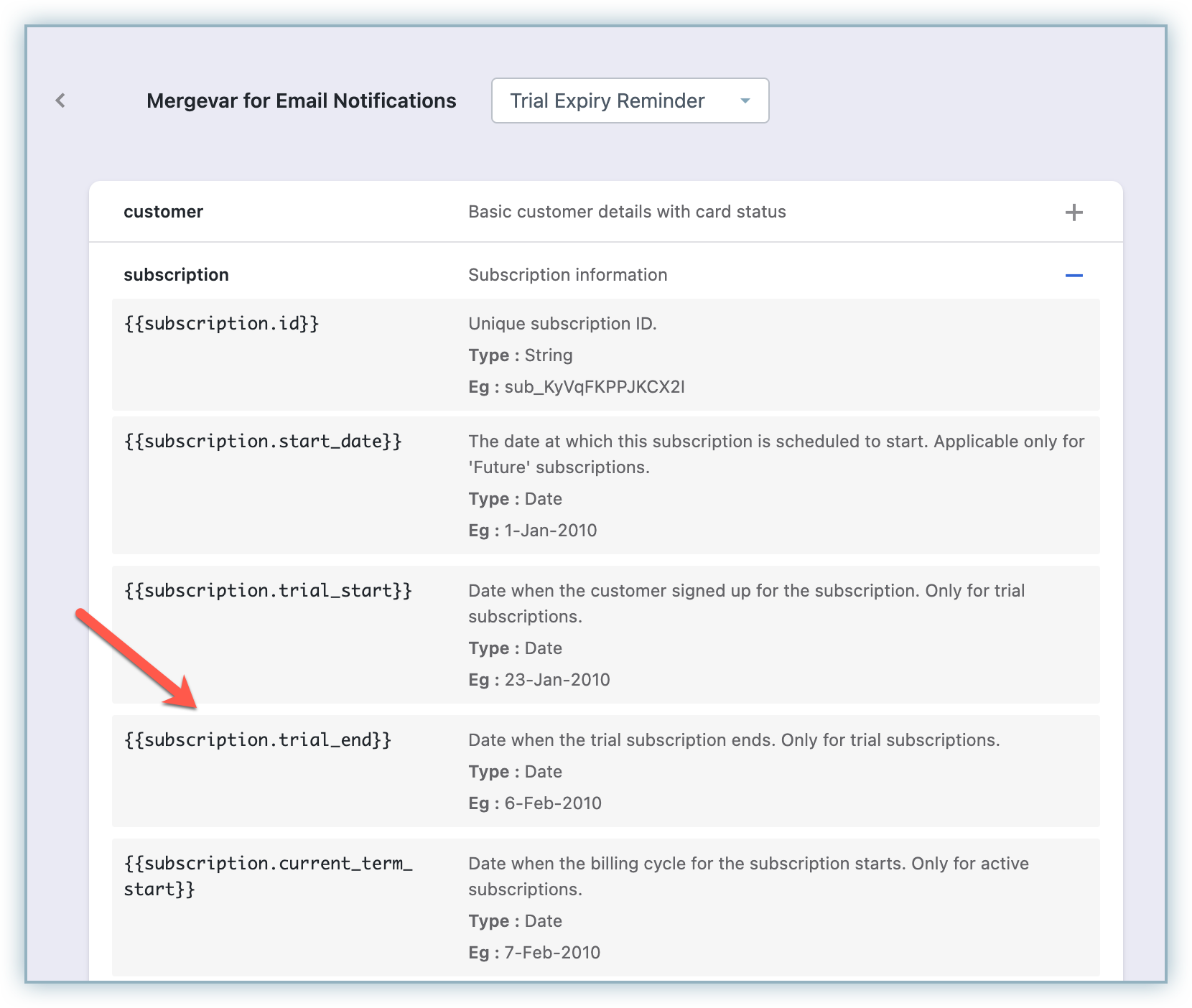This screenshot has height=1008, width=1192.
Task: Select the {{subscription.start_date}} merge variable
Action: pyautogui.click(x=262, y=442)
